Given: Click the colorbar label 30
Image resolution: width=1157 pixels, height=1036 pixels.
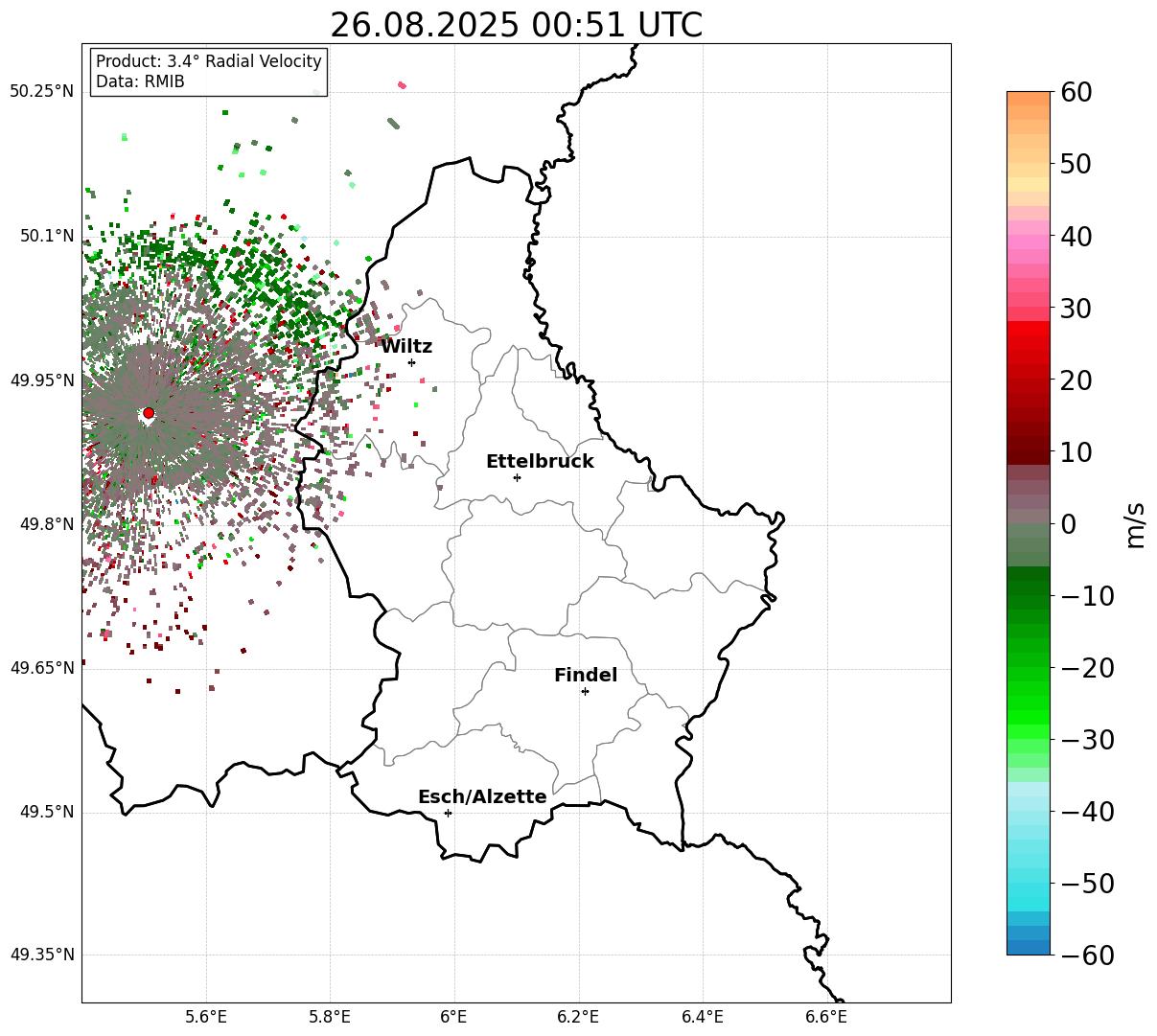Looking at the screenshot, I should point(1075,309).
